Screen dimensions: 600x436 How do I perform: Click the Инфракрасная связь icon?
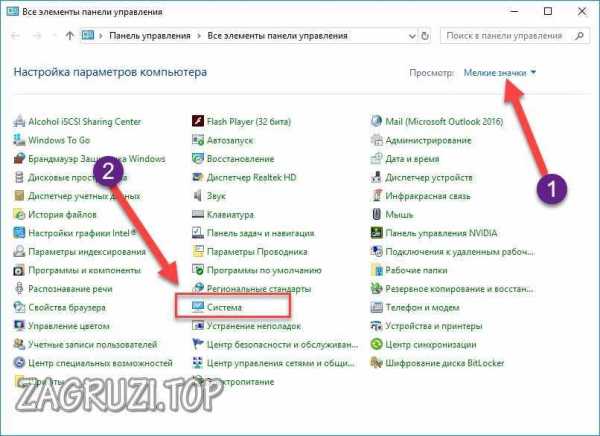coord(377,196)
